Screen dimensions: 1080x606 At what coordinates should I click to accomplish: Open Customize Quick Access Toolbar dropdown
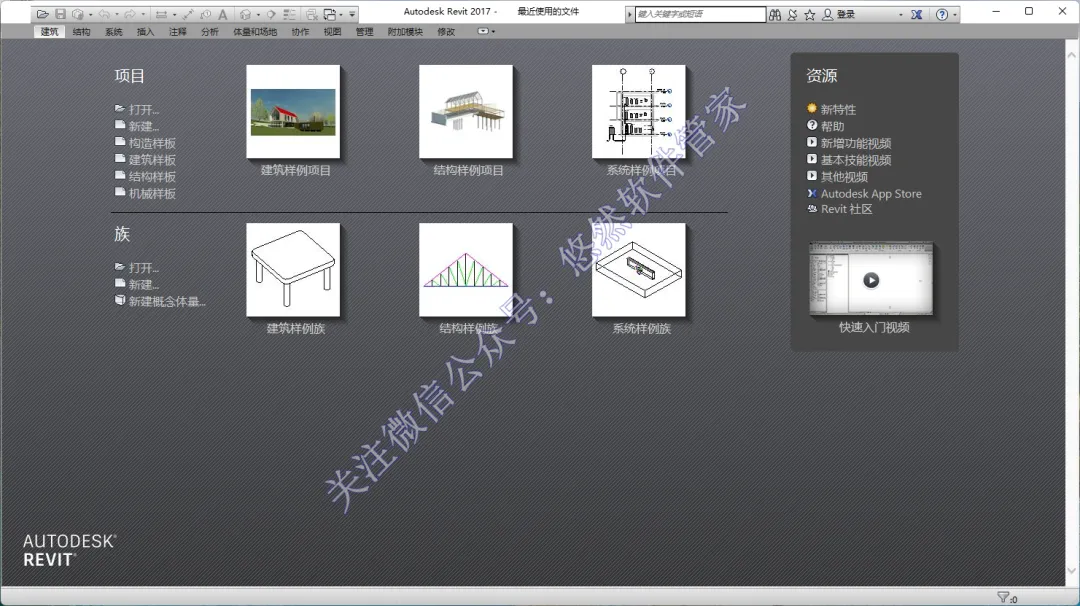pyautogui.click(x=352, y=14)
